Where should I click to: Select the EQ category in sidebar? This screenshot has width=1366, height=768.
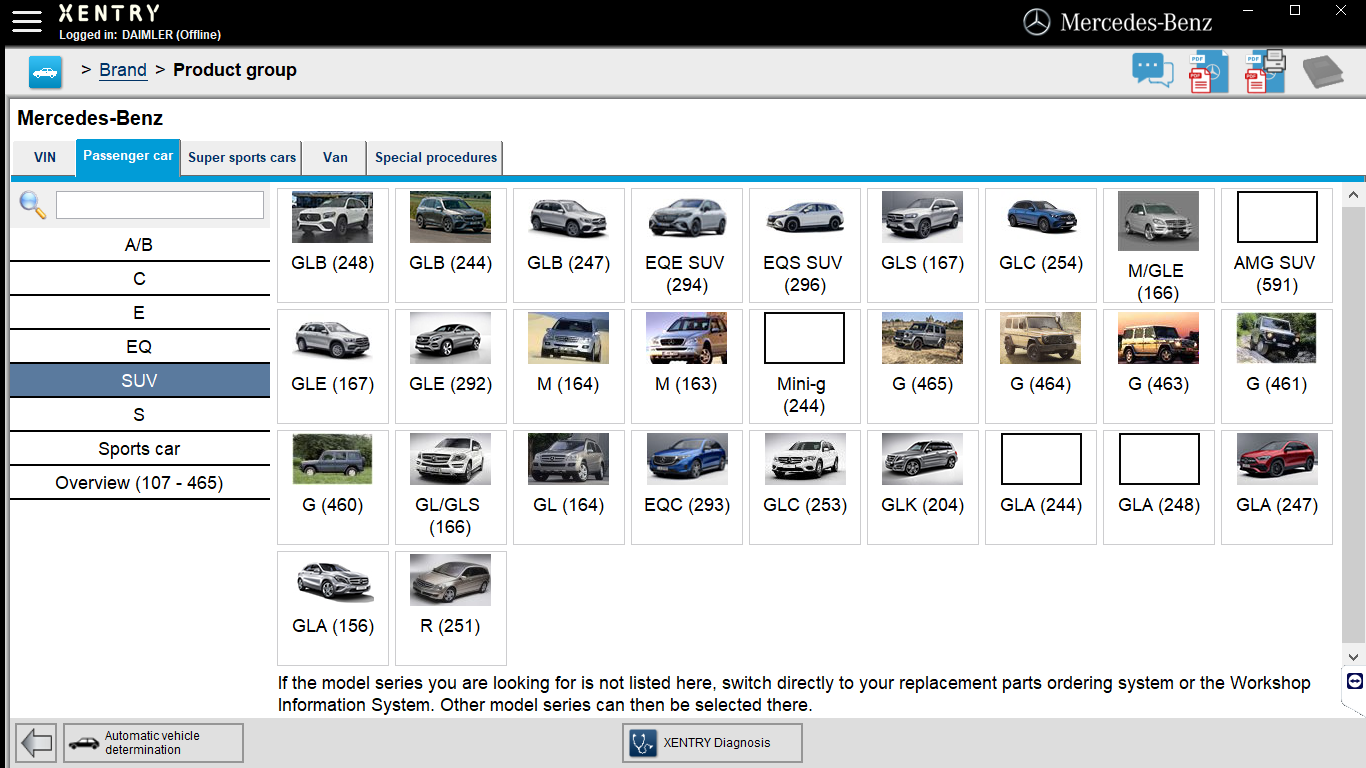139,347
